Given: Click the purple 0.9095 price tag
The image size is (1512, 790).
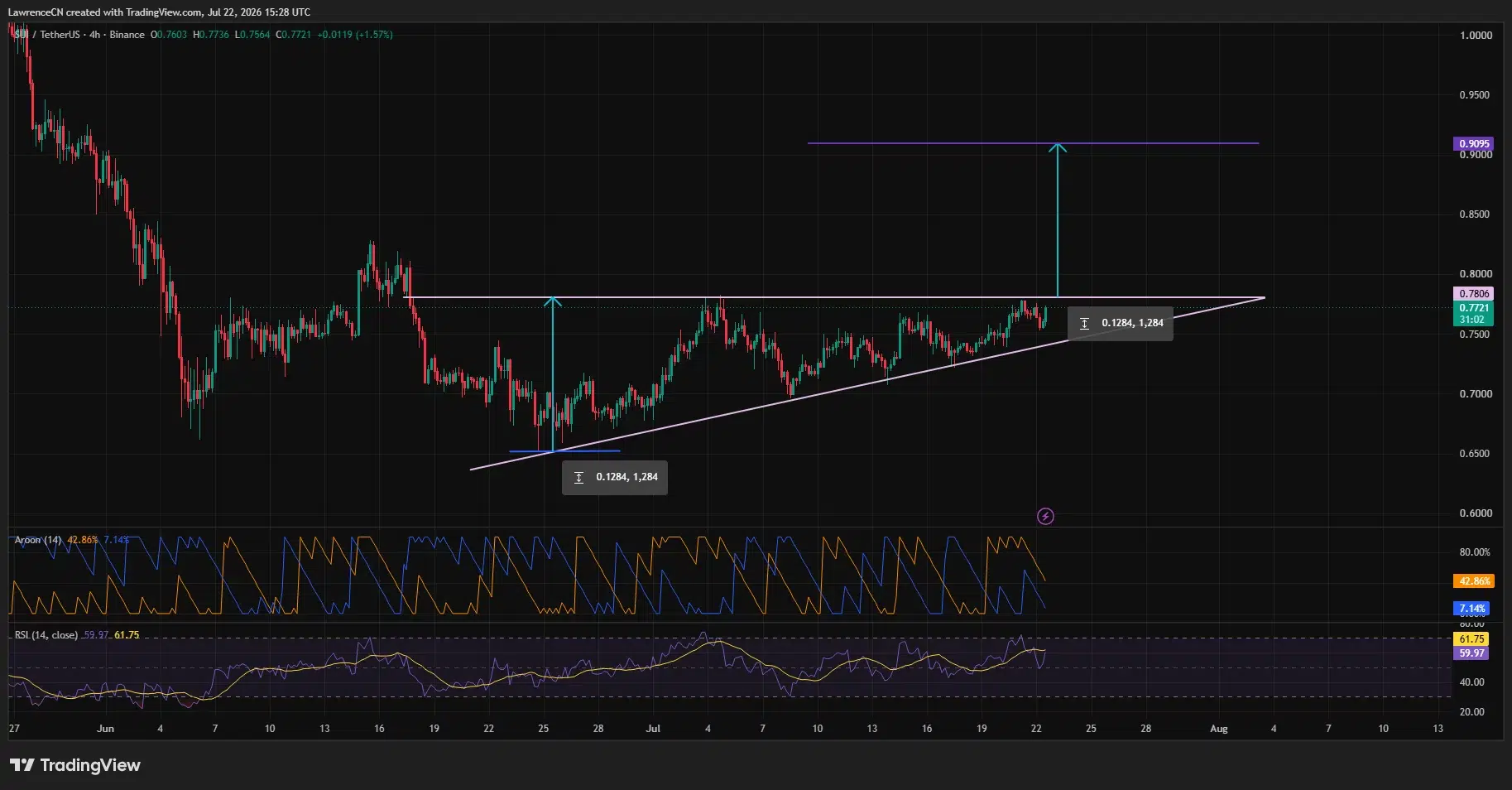Looking at the screenshot, I should [x=1474, y=144].
